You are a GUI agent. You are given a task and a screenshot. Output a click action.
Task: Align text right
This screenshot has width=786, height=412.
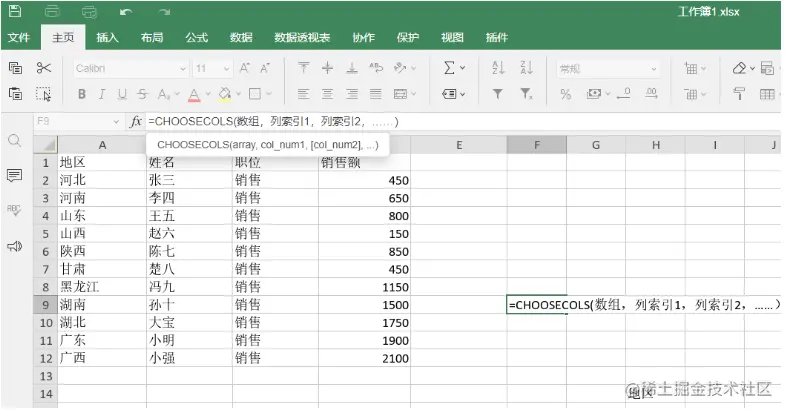coord(352,94)
